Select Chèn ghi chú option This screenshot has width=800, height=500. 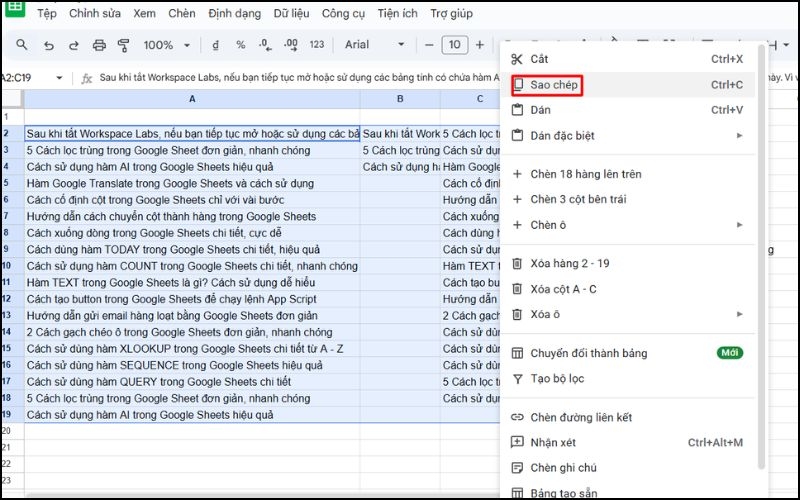627,467
